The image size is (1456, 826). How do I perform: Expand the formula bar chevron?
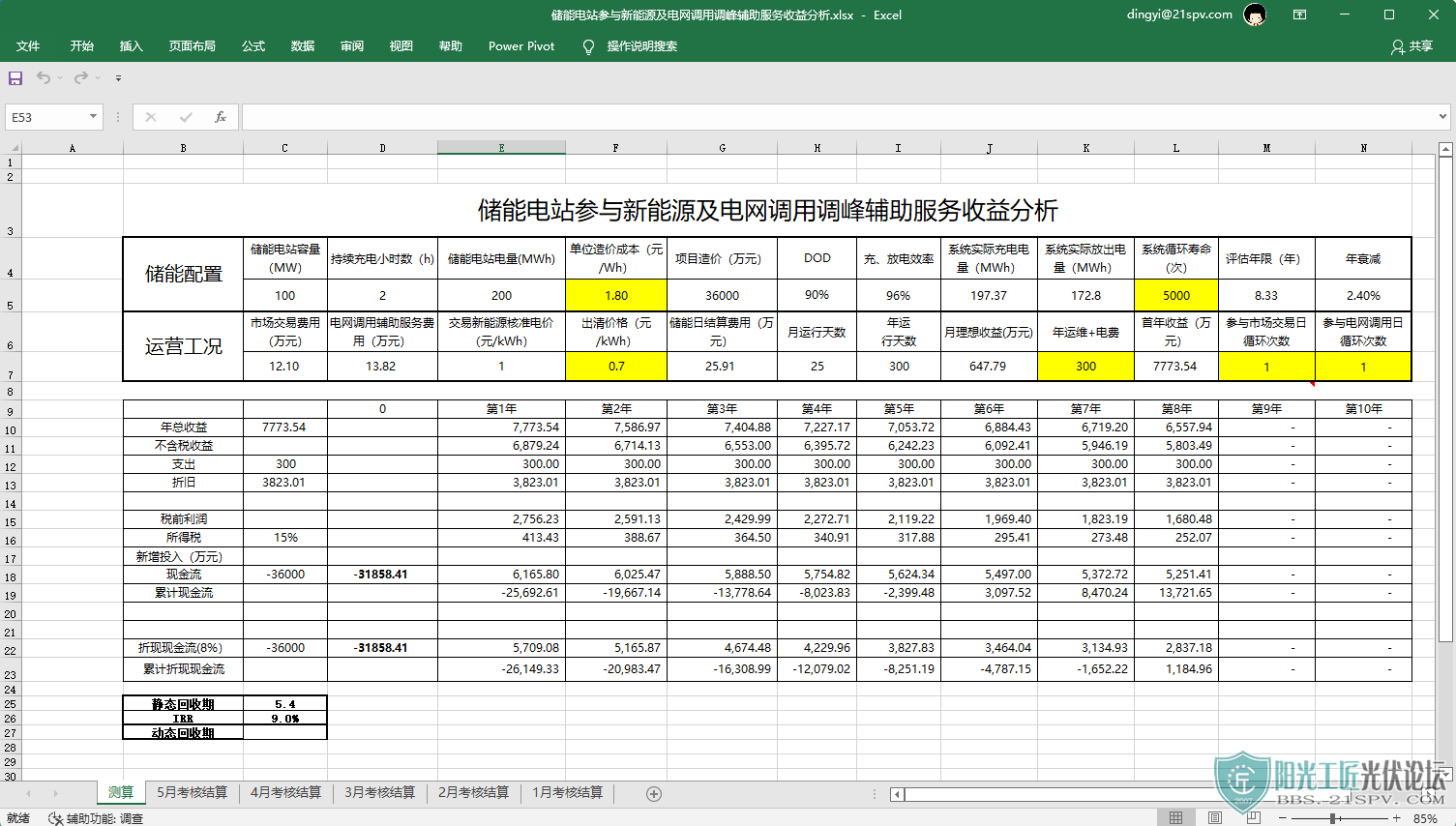pos(1442,117)
